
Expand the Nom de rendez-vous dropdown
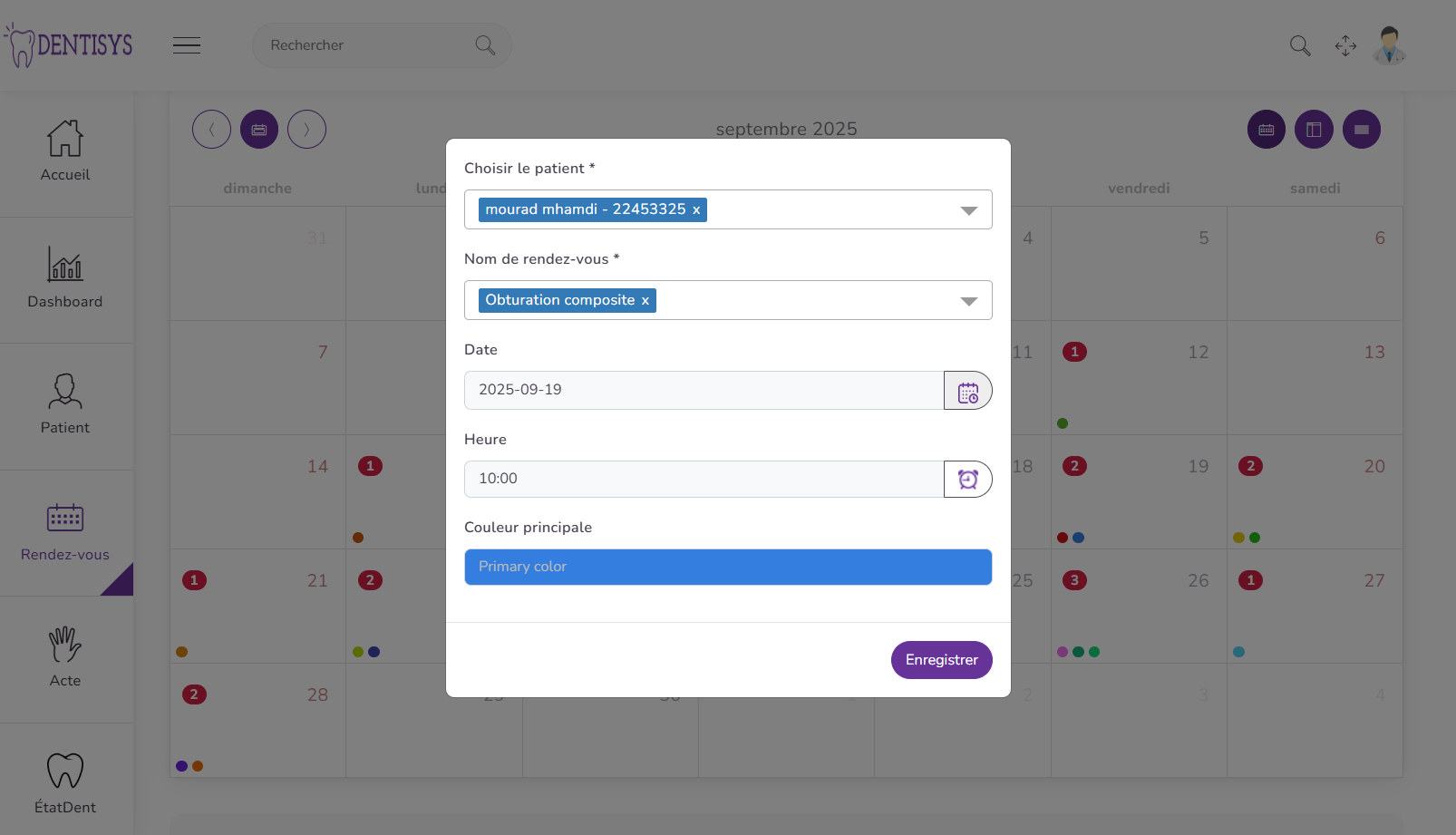point(968,301)
